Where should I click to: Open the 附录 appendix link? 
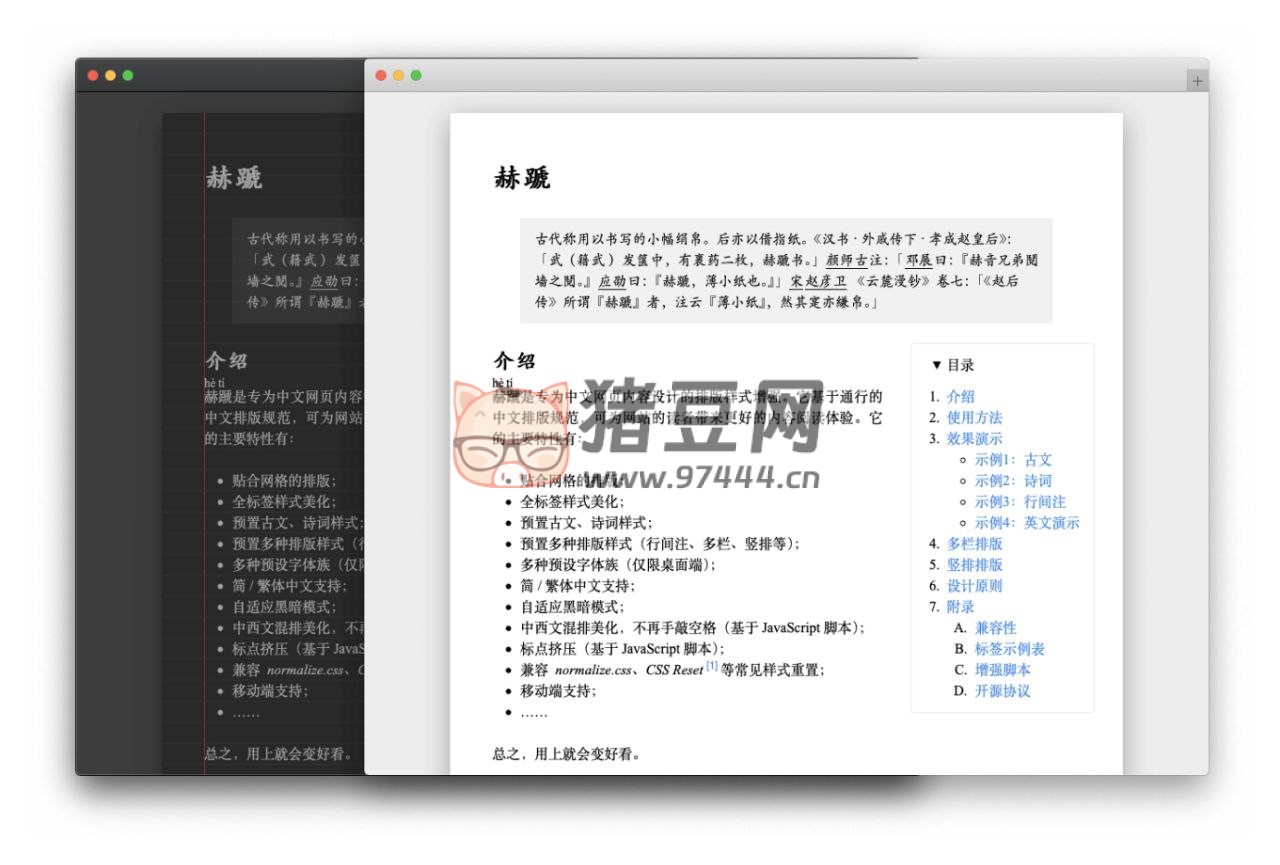point(960,607)
